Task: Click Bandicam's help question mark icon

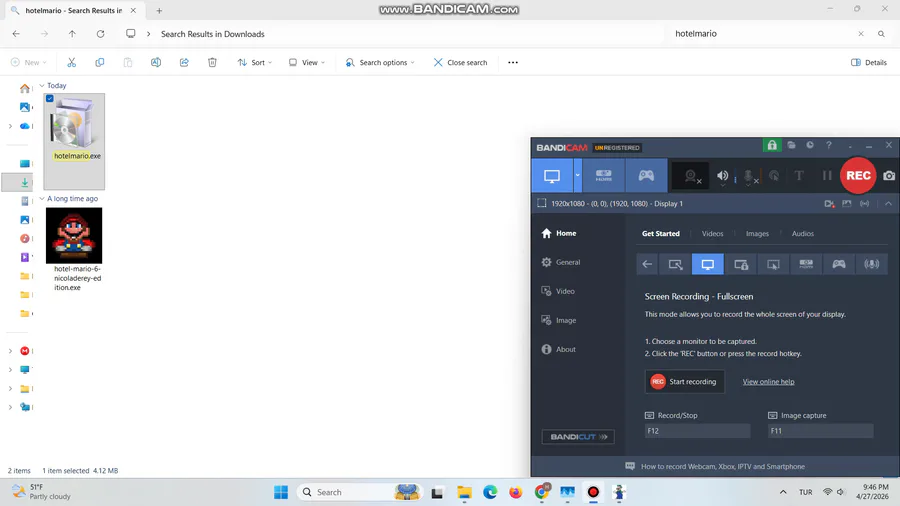Action: (x=829, y=145)
